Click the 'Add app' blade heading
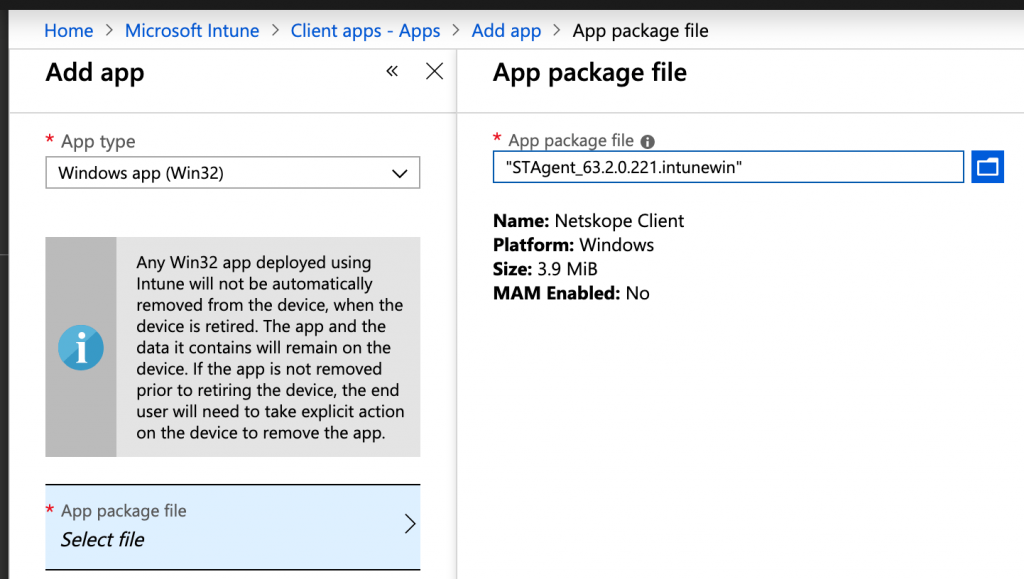Image resolution: width=1024 pixels, height=579 pixels. point(95,73)
